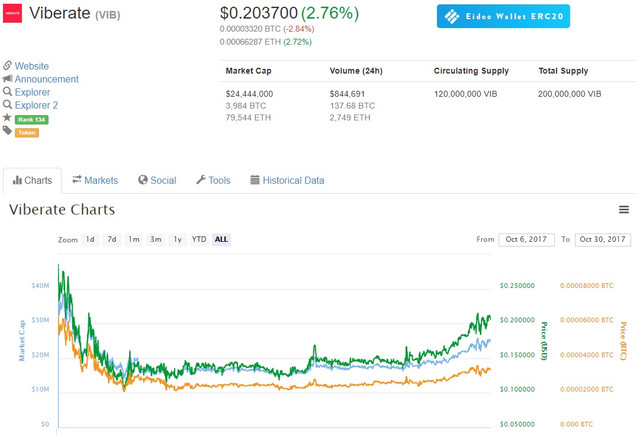Screen dimensions: 640x435
Task: Click the Volume (24h) column header
Action: tap(356, 71)
